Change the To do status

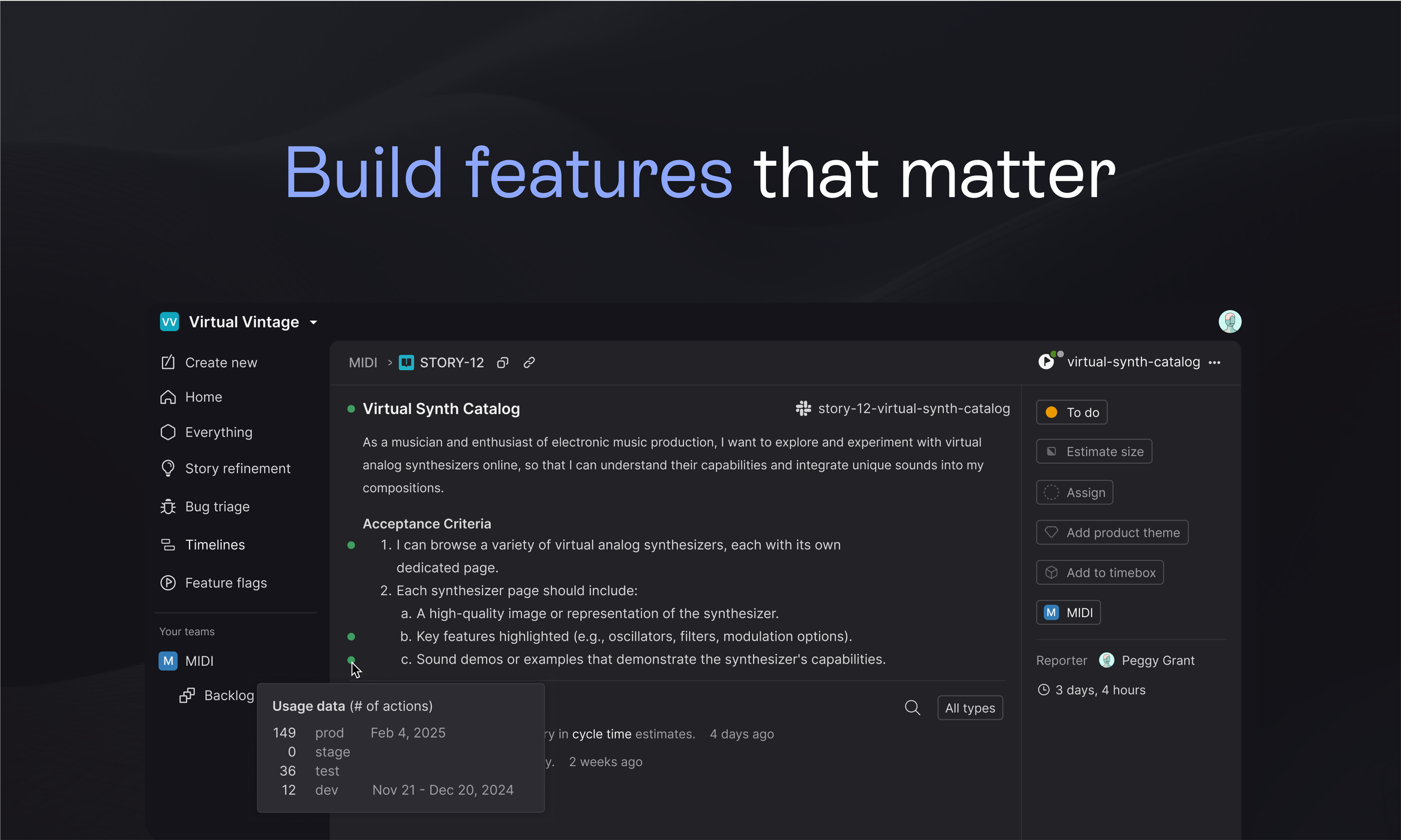point(1072,412)
